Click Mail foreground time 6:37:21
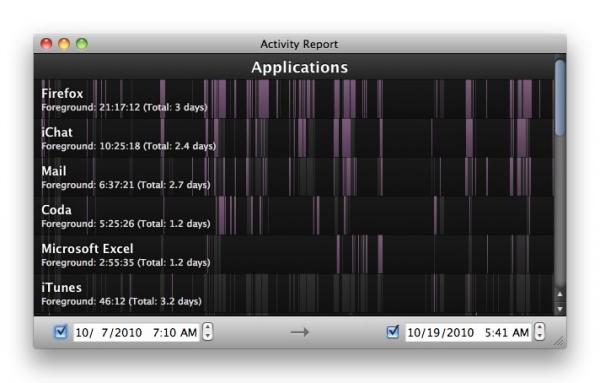Screen dimensions: 600x383 117,185
